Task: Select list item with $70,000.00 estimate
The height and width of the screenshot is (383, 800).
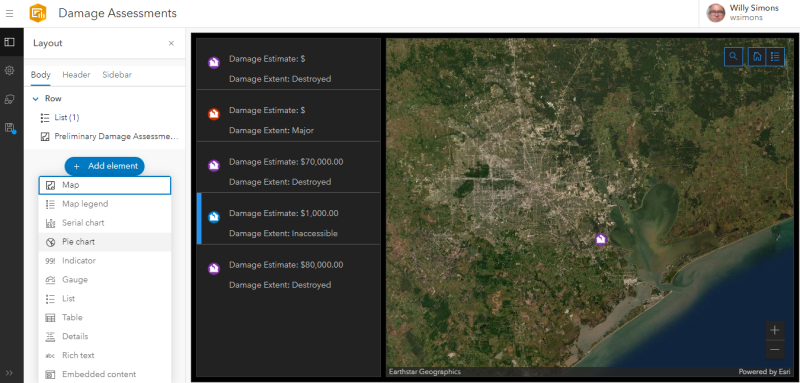Action: point(288,167)
